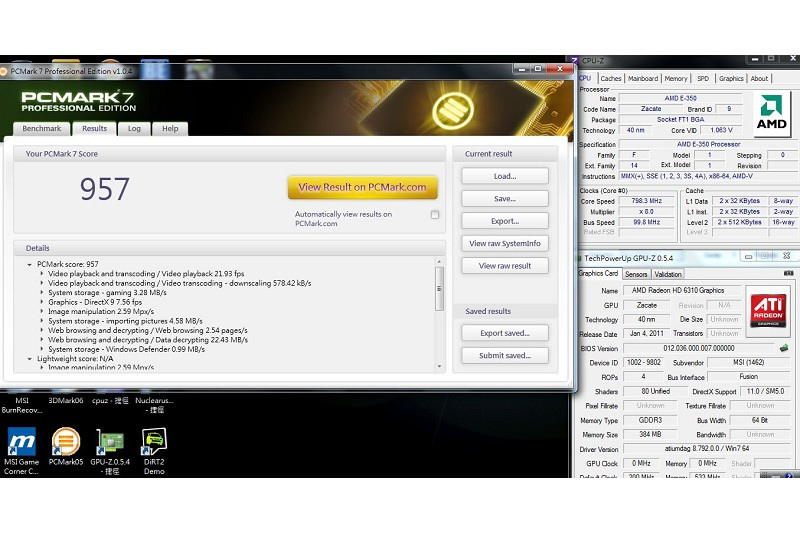This screenshot has height=533, width=800.
Task: Select the CPU tab in CPU-Z
Action: coord(585,78)
